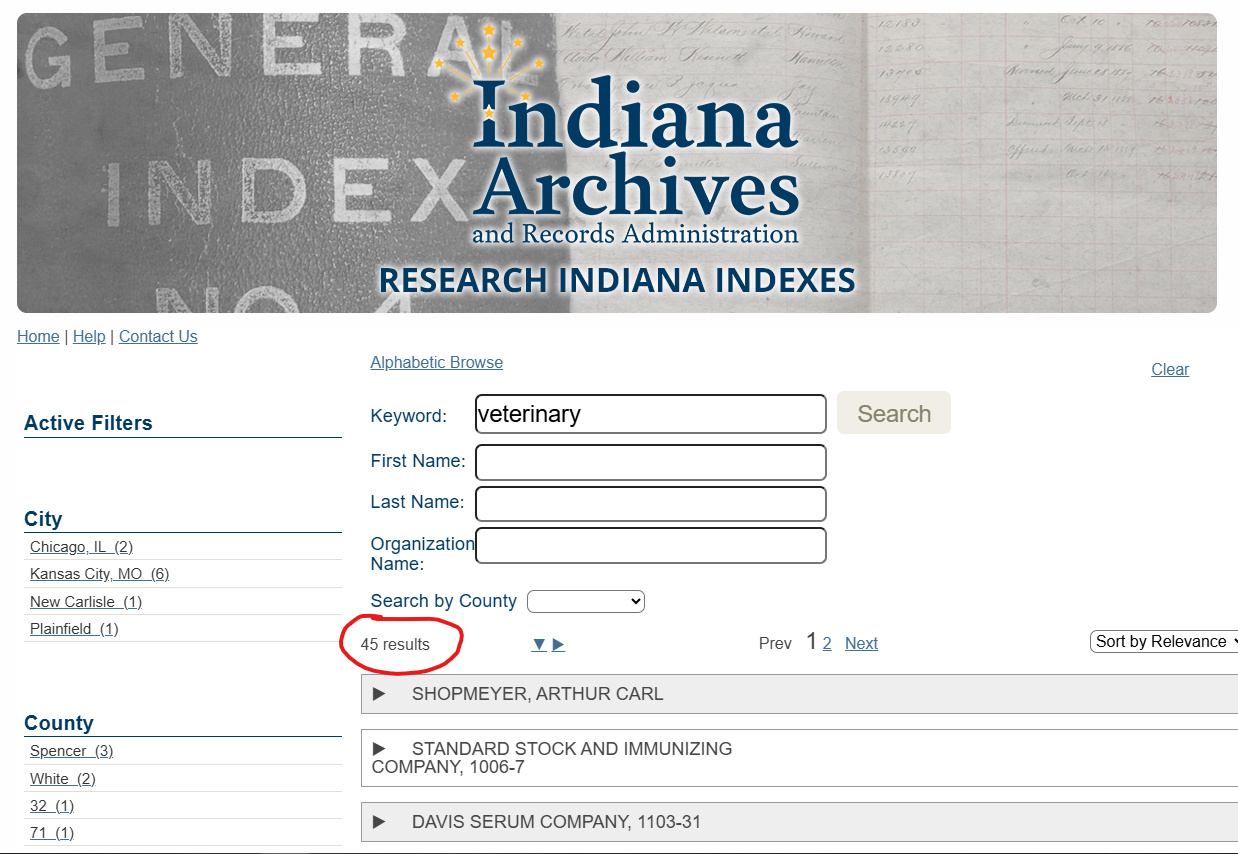This screenshot has height=854, width=1238.
Task: Open the Contact Us link
Action: (158, 337)
